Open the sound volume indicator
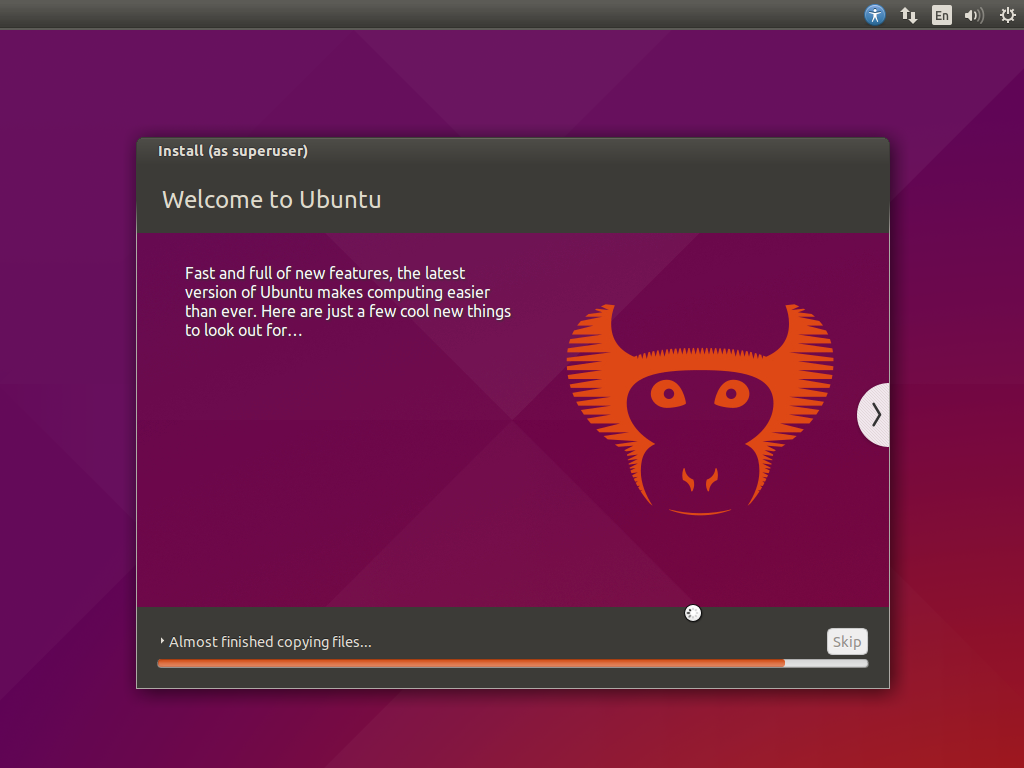This screenshot has height=768, width=1024. (x=974, y=15)
